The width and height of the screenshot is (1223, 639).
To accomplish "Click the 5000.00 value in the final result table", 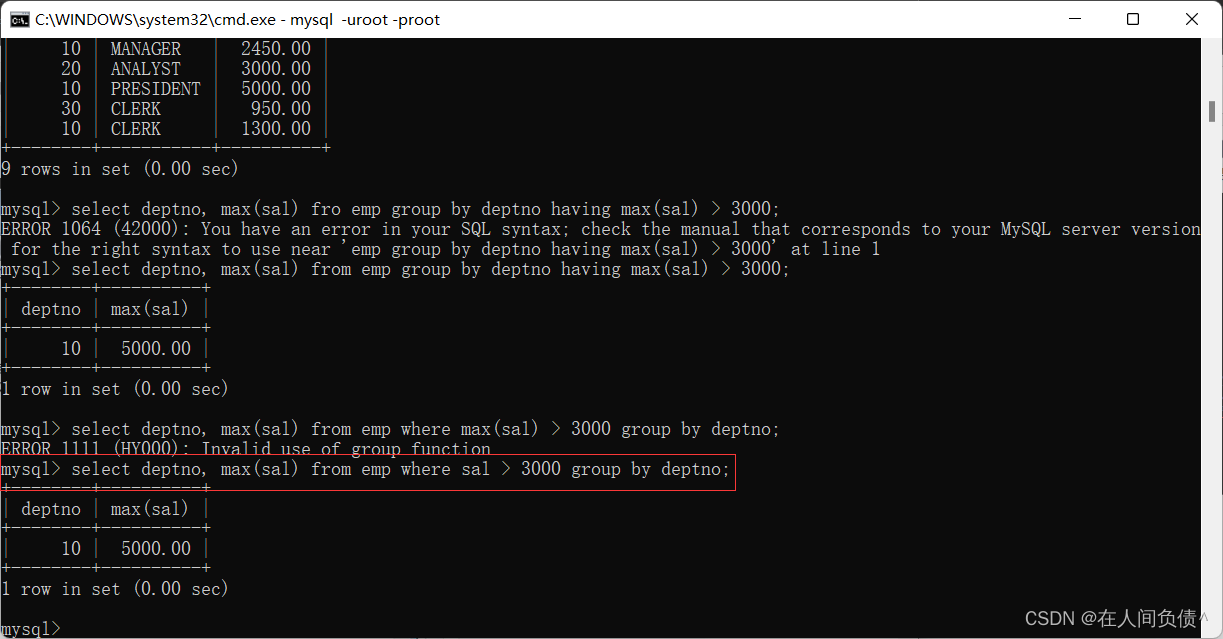I will [156, 549].
